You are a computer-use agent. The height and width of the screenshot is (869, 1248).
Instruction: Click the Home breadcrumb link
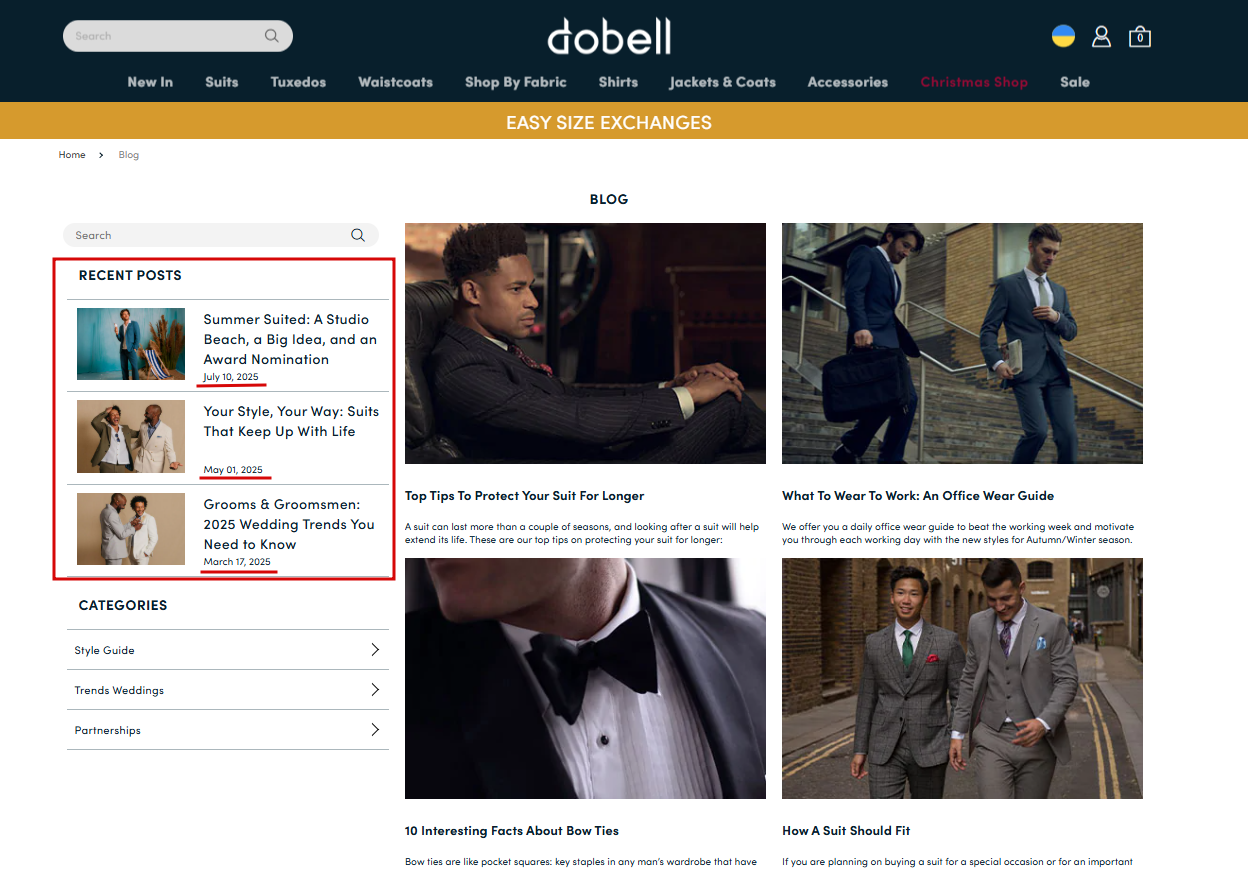[x=72, y=155]
